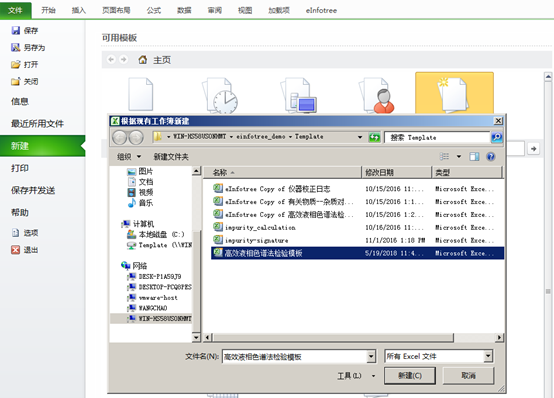Click the 新建(C) button
The height and width of the screenshot is (398, 554).
[x=410, y=375]
